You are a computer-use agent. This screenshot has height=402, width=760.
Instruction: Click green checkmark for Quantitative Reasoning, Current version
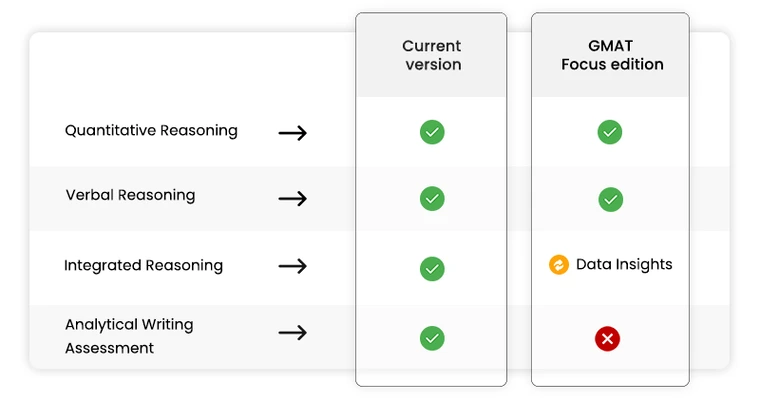pos(432,132)
